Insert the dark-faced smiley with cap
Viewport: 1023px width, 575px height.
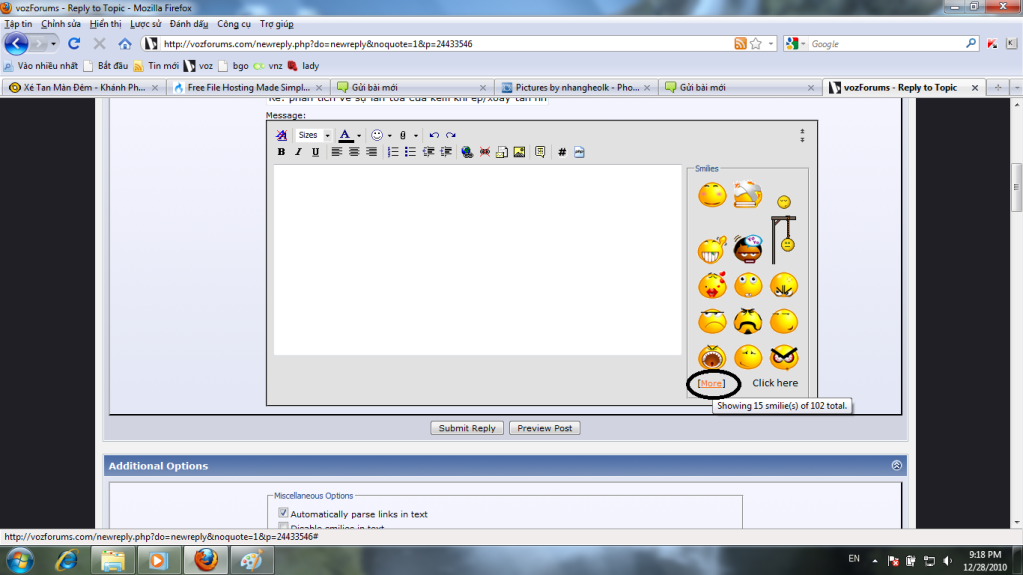[x=748, y=249]
